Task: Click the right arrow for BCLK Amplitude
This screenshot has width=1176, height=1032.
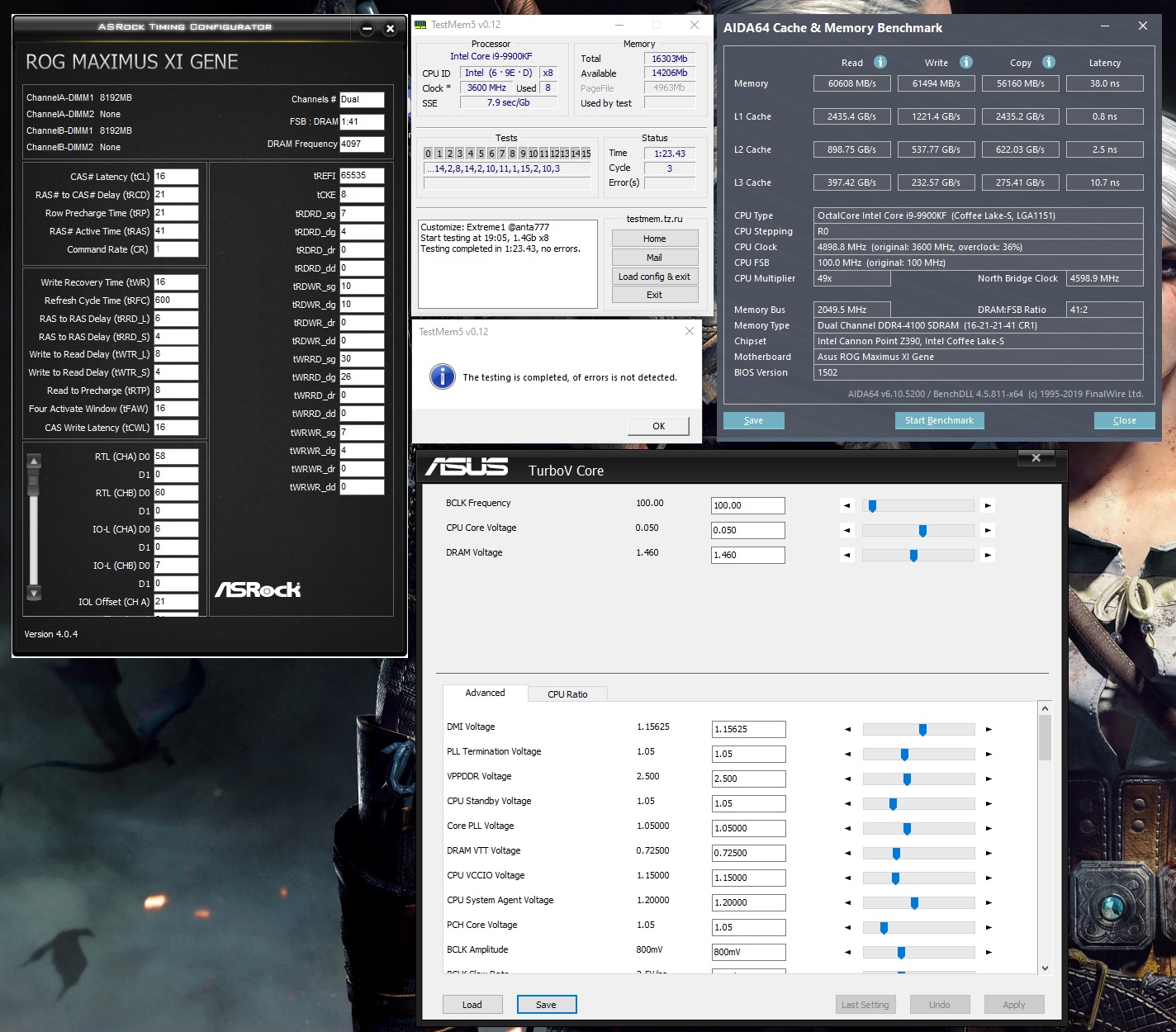Action: pos(989,952)
